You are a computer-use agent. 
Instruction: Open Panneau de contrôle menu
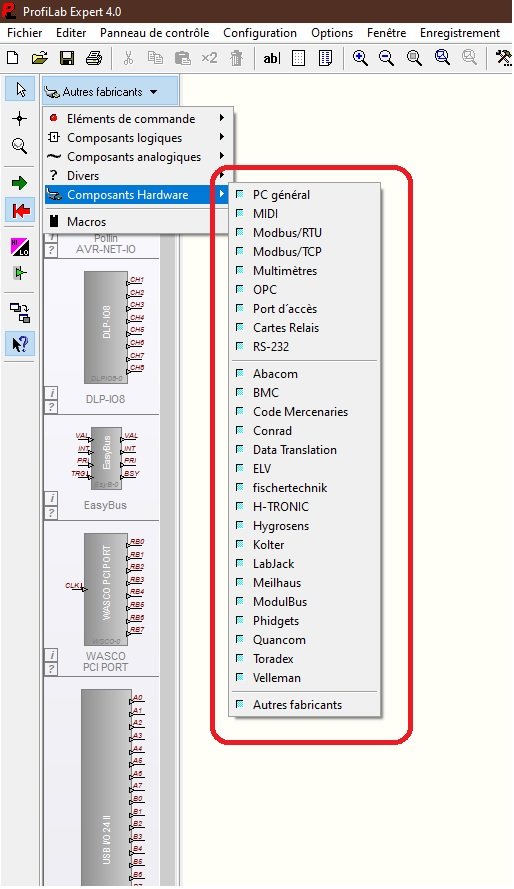point(155,33)
